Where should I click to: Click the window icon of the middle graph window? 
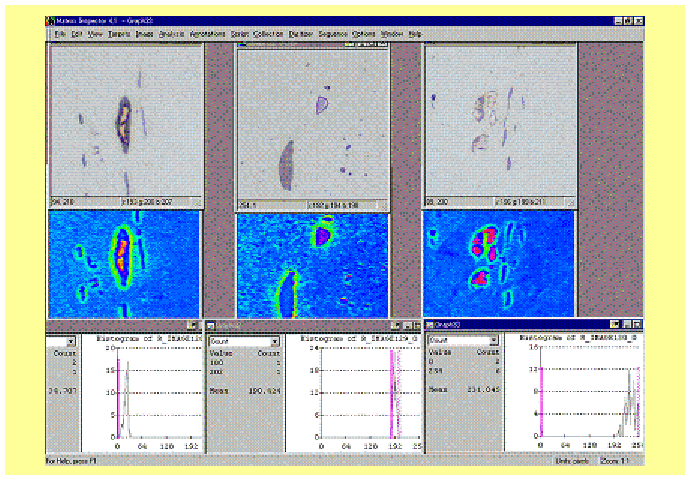click(211, 326)
